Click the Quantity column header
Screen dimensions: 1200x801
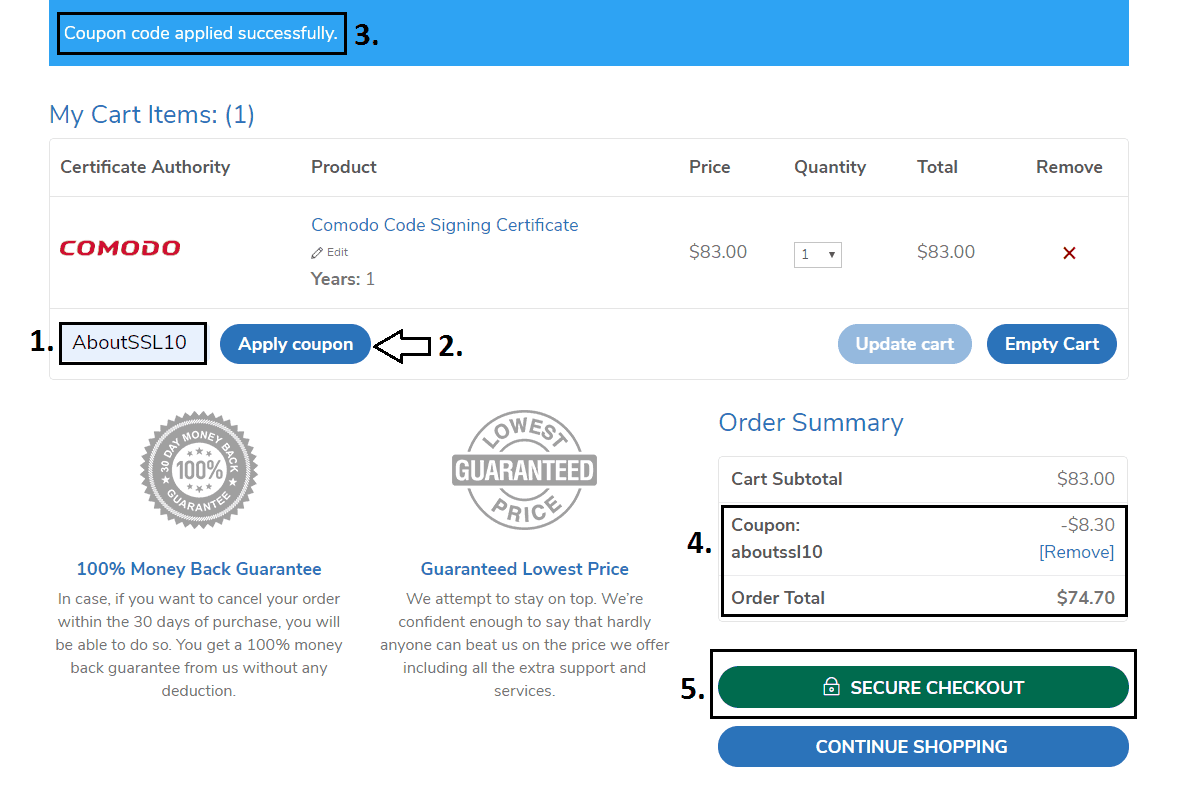point(830,167)
